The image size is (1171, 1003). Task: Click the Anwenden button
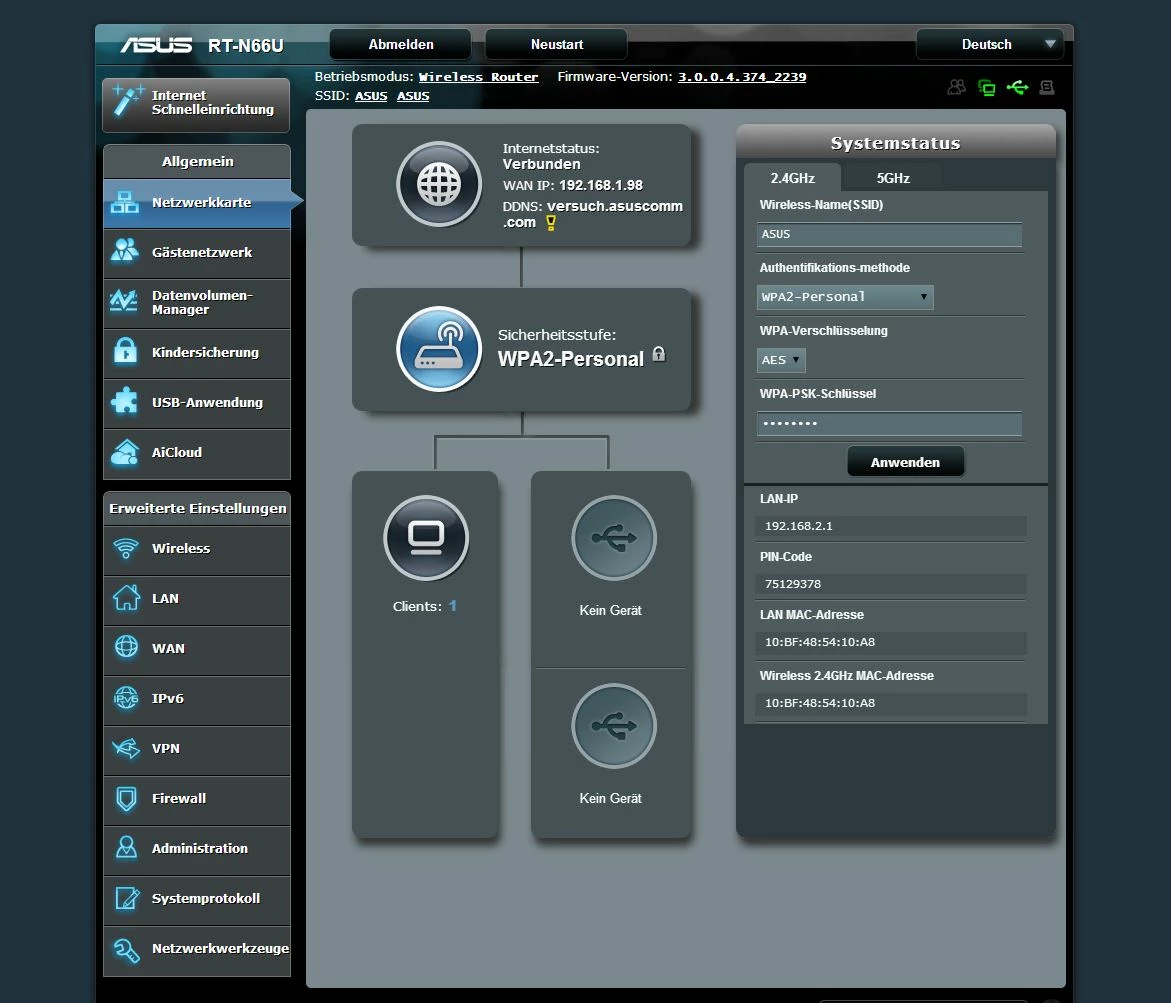(x=905, y=462)
